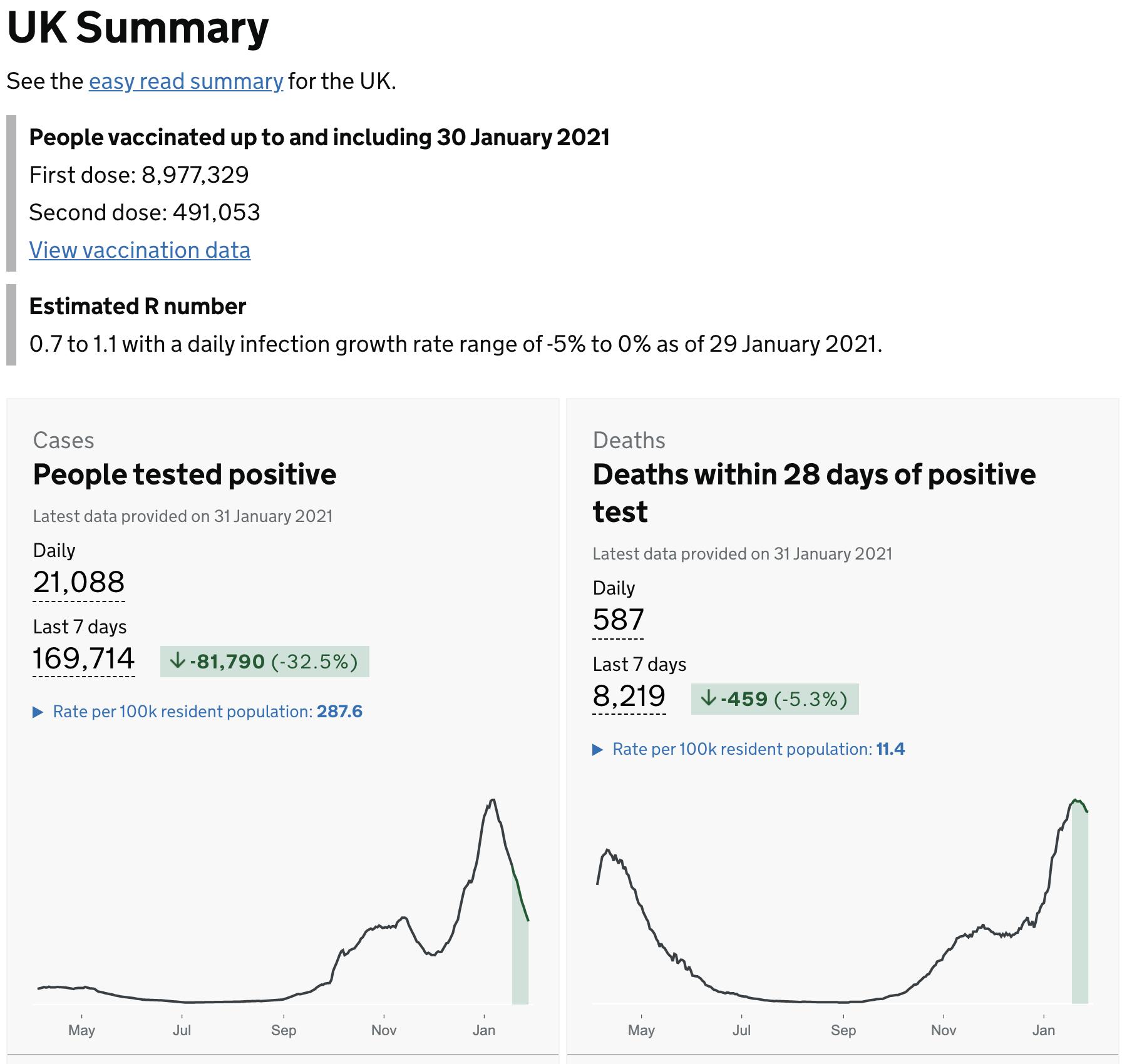Click the down arrow in cases change badge
This screenshot has width=1127, height=1064.
[178, 661]
